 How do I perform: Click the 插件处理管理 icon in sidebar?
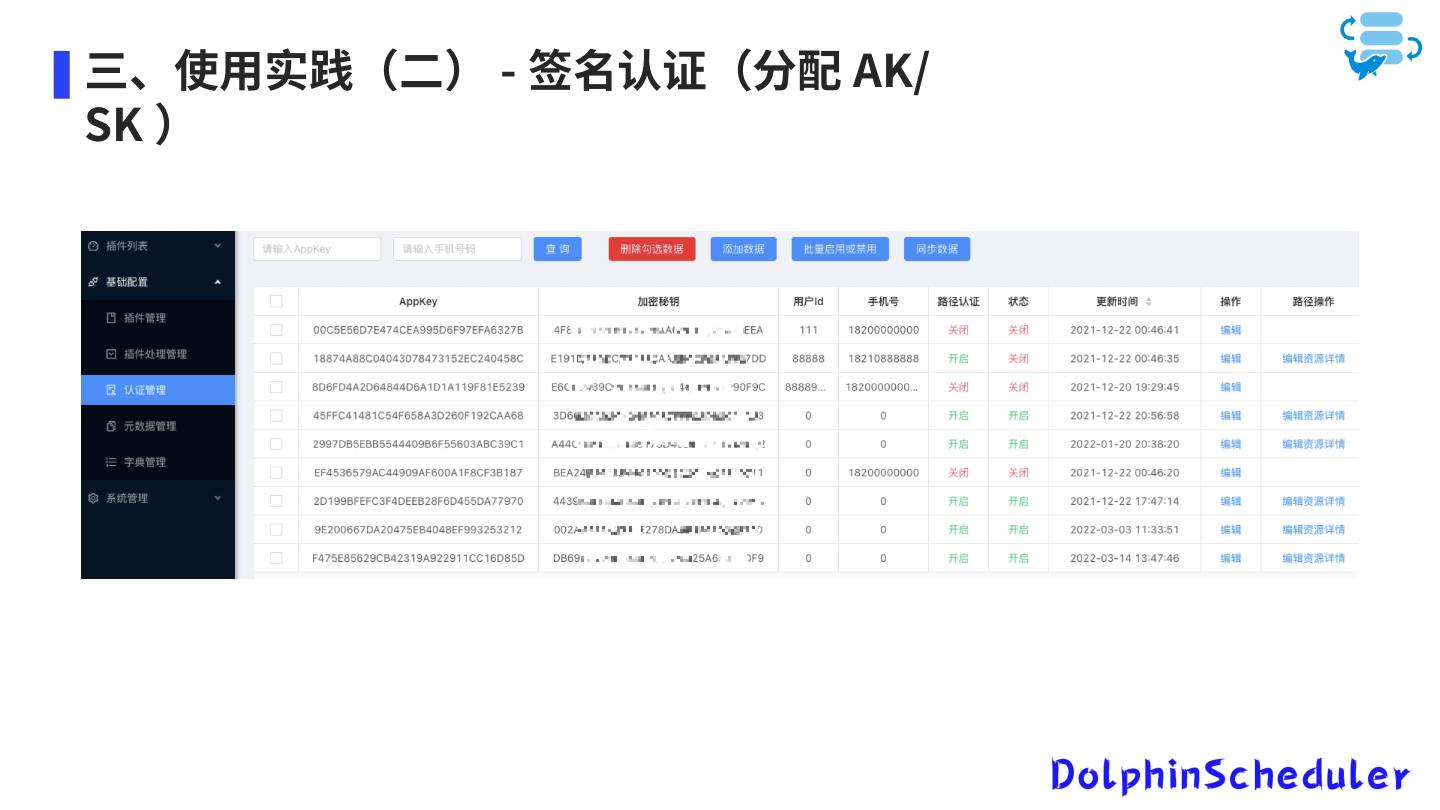point(111,354)
